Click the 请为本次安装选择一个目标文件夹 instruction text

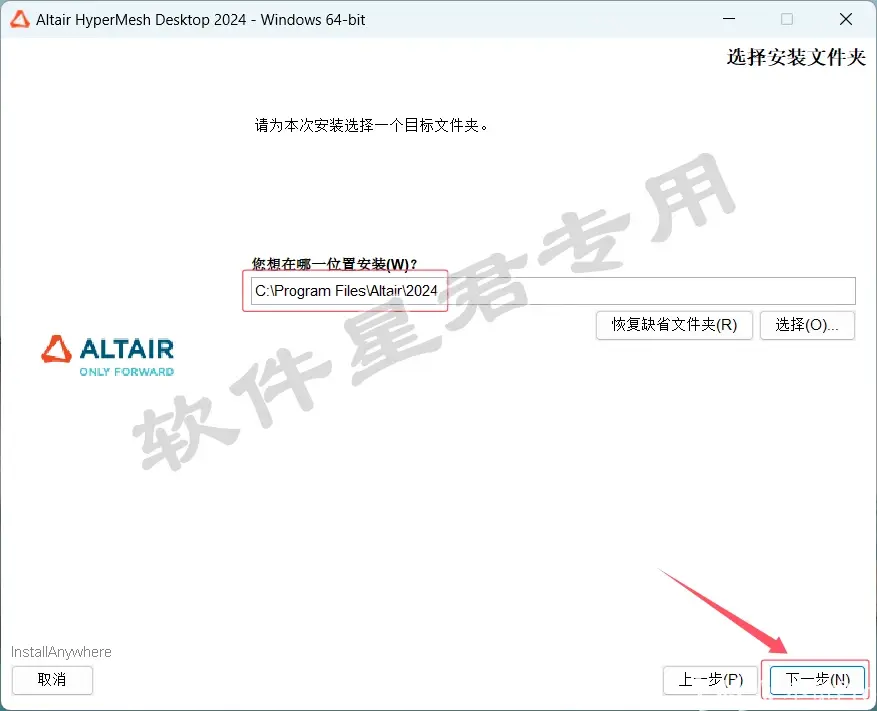click(x=371, y=125)
